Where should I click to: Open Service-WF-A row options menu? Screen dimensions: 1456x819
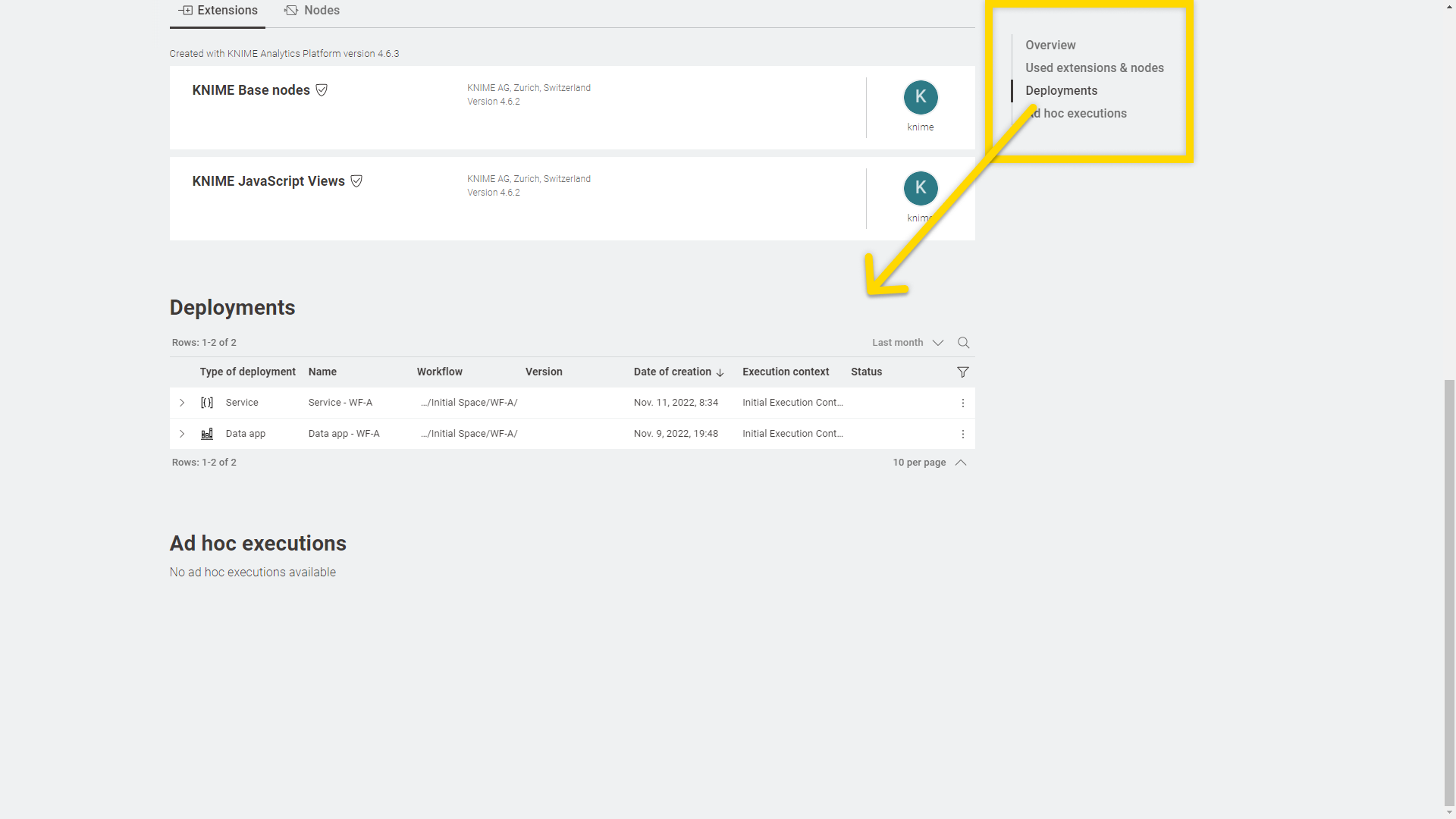click(963, 403)
